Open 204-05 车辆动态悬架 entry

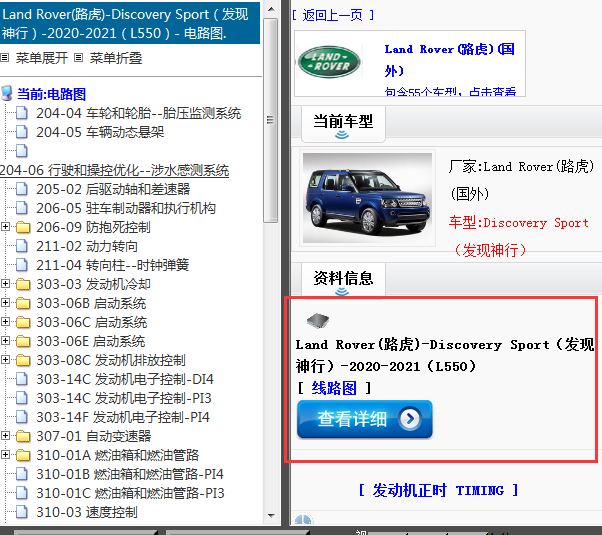tap(100, 132)
